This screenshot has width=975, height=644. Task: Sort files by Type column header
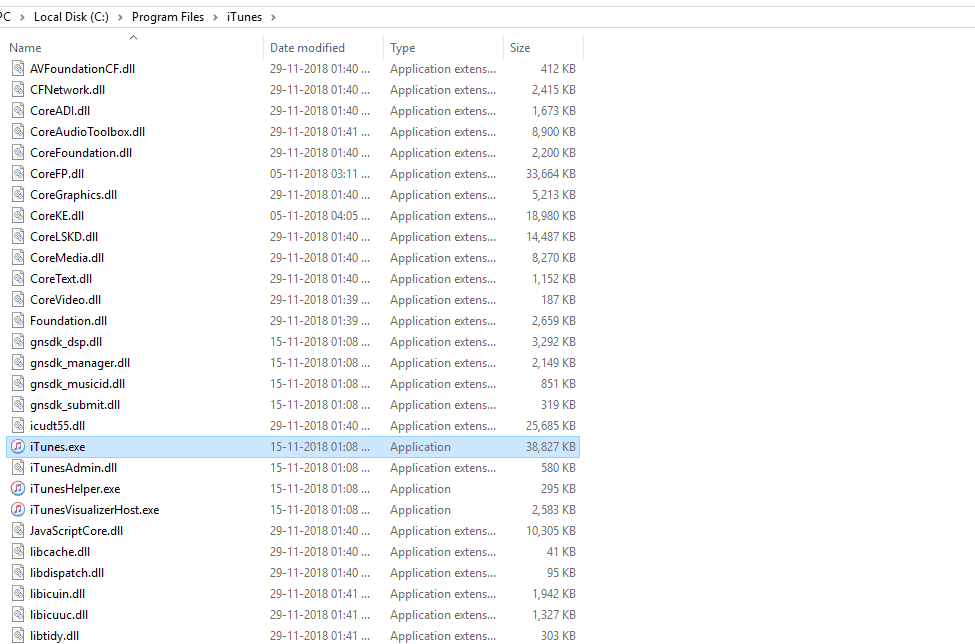point(443,47)
